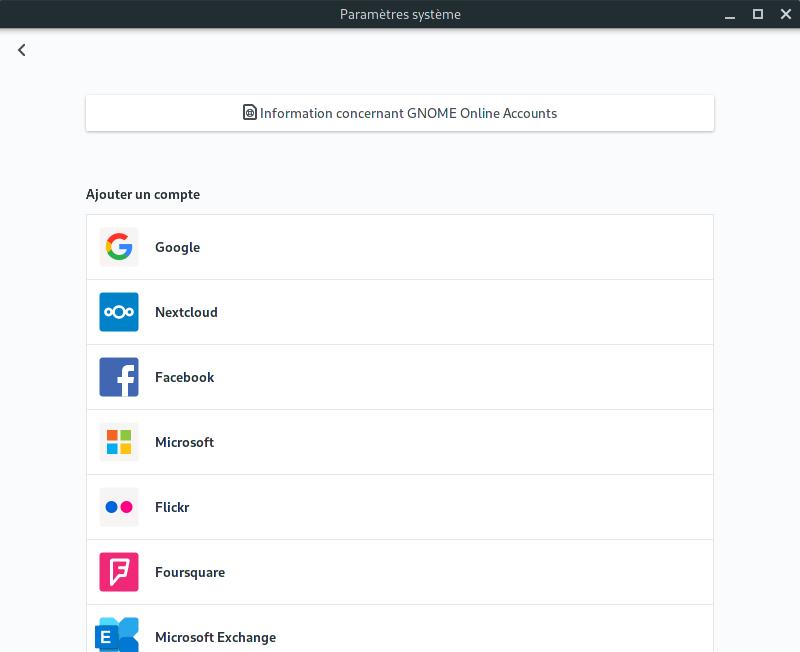The width and height of the screenshot is (800, 652).
Task: Maximize the Paramètres système window
Action: pyautogui.click(x=758, y=14)
